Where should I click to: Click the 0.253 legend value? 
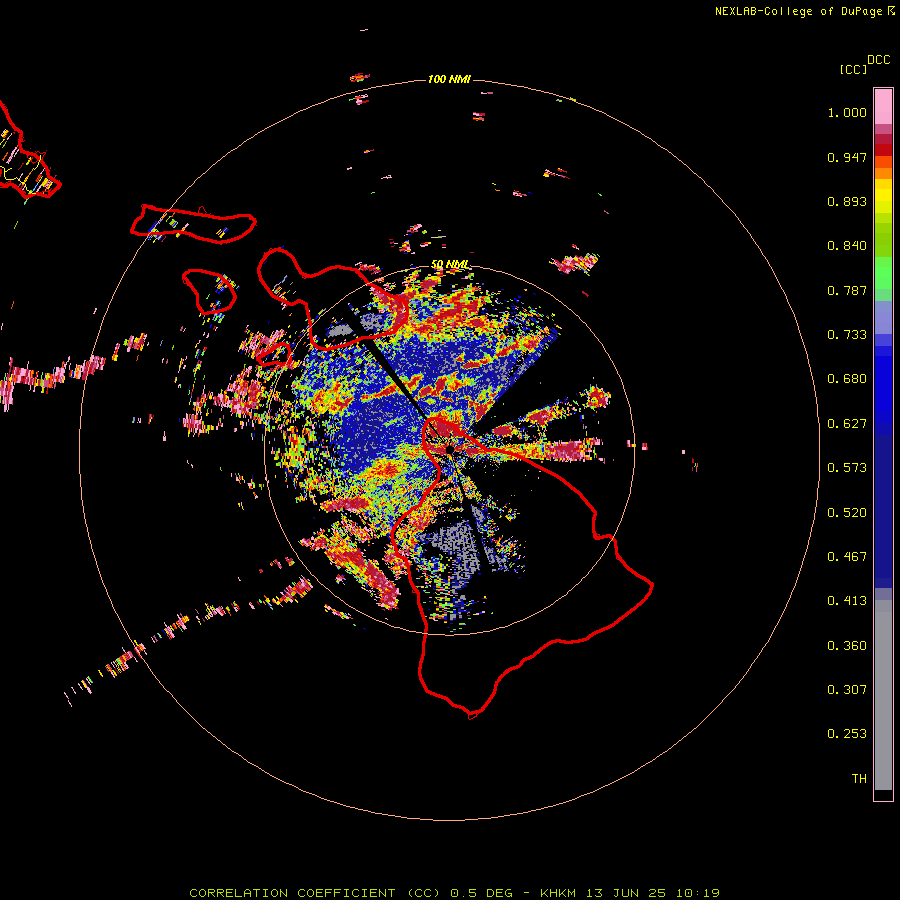point(847,734)
